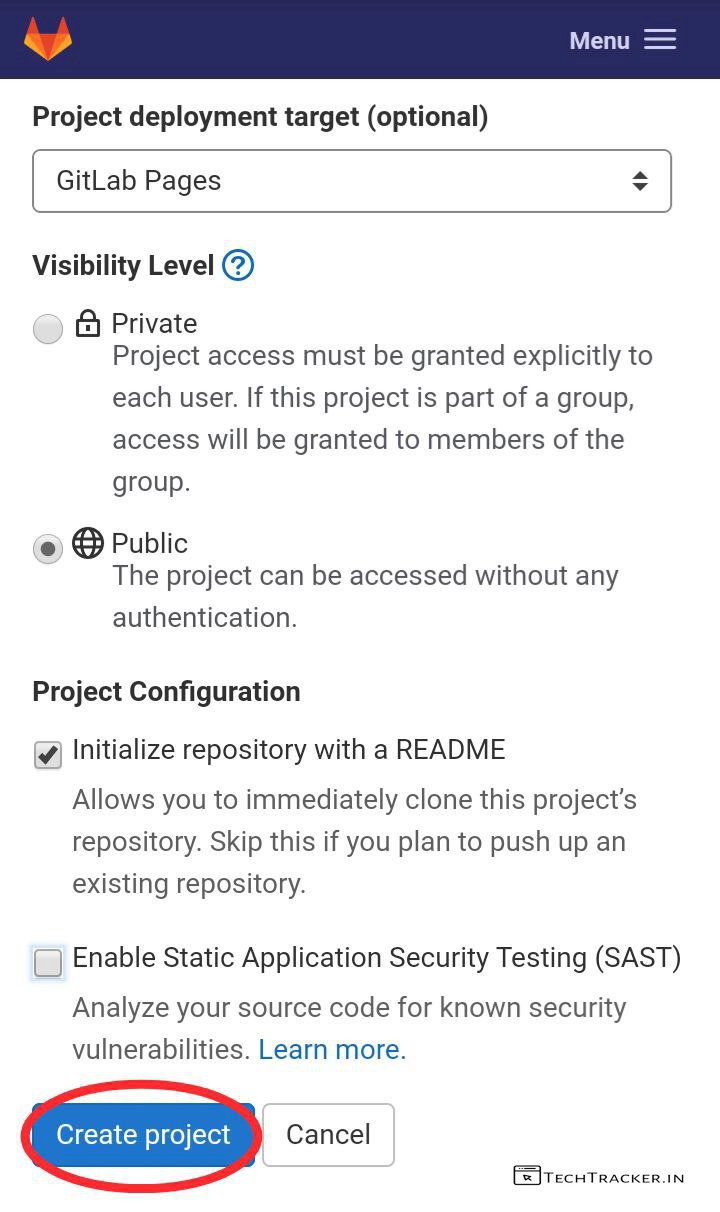The width and height of the screenshot is (720, 1212).
Task: Click the up-down arrows on GitLab Pages selector
Action: click(x=640, y=181)
